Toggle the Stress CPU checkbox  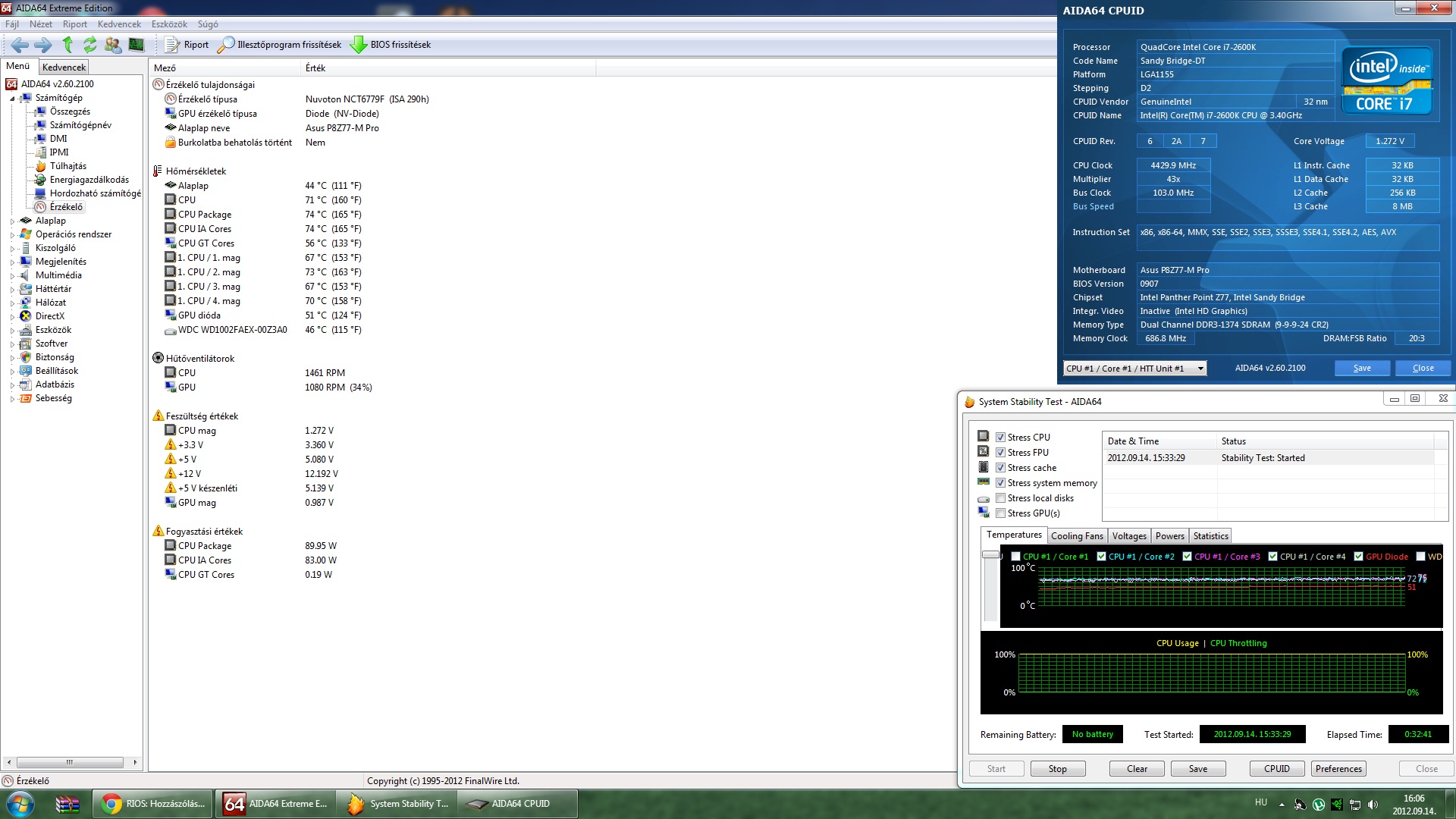(x=1000, y=438)
